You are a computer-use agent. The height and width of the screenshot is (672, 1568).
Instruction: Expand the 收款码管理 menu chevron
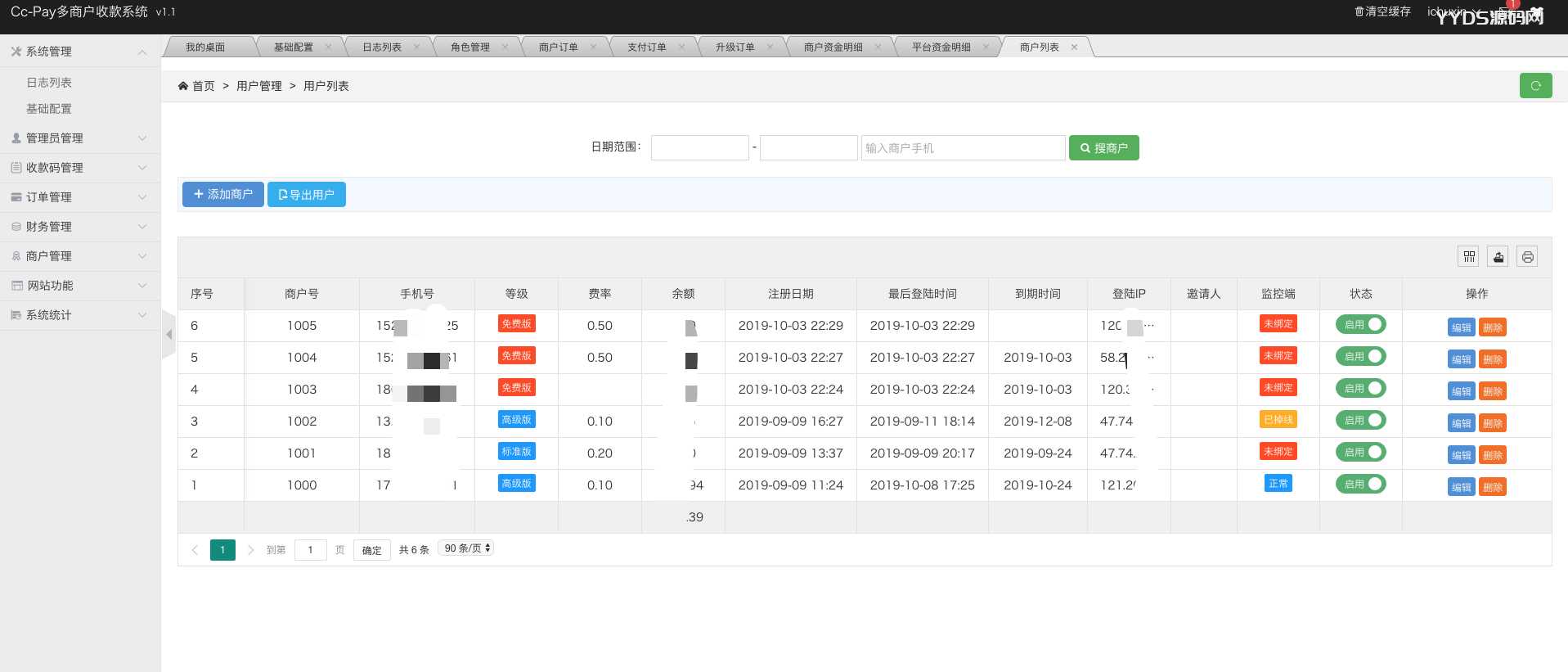pos(142,168)
